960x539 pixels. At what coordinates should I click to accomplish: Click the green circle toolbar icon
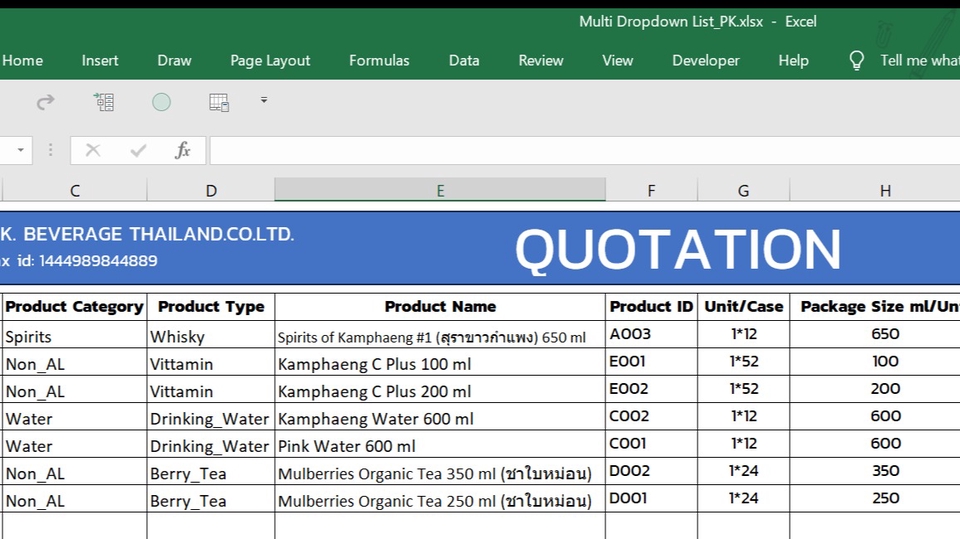[162, 102]
